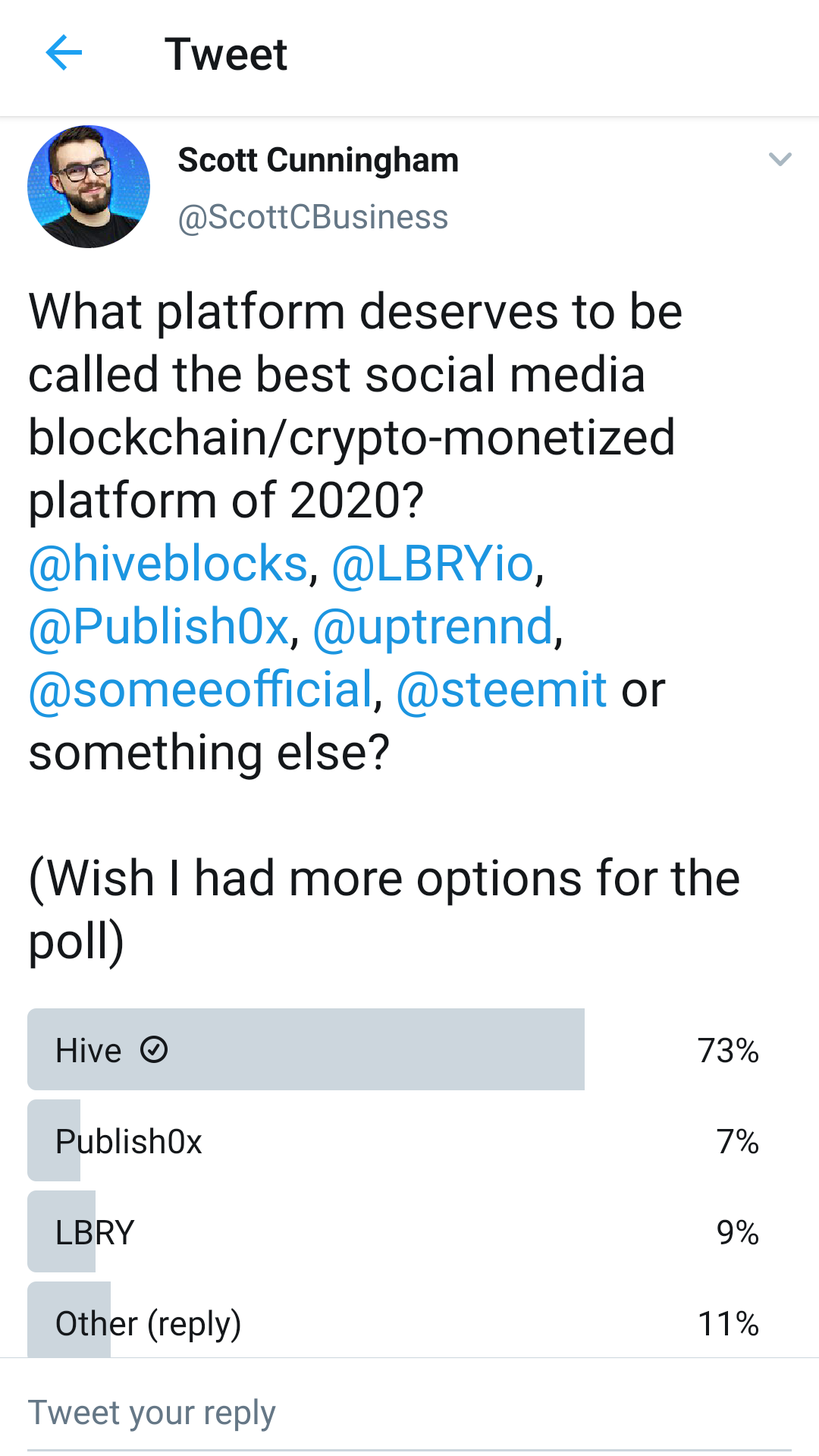Click the checkmark icon next to Hive
Screen dimensions: 819x1456
[x=154, y=1050]
